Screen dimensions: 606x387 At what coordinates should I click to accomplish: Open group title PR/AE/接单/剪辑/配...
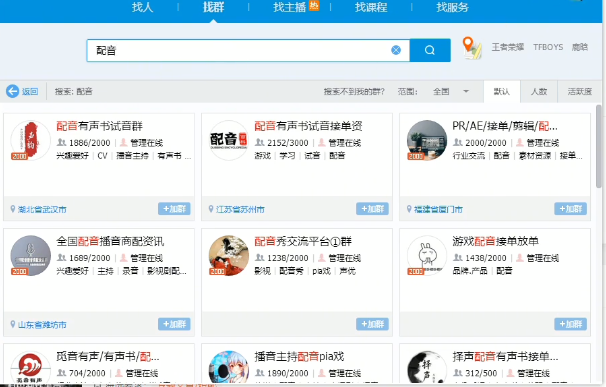click(x=505, y=126)
